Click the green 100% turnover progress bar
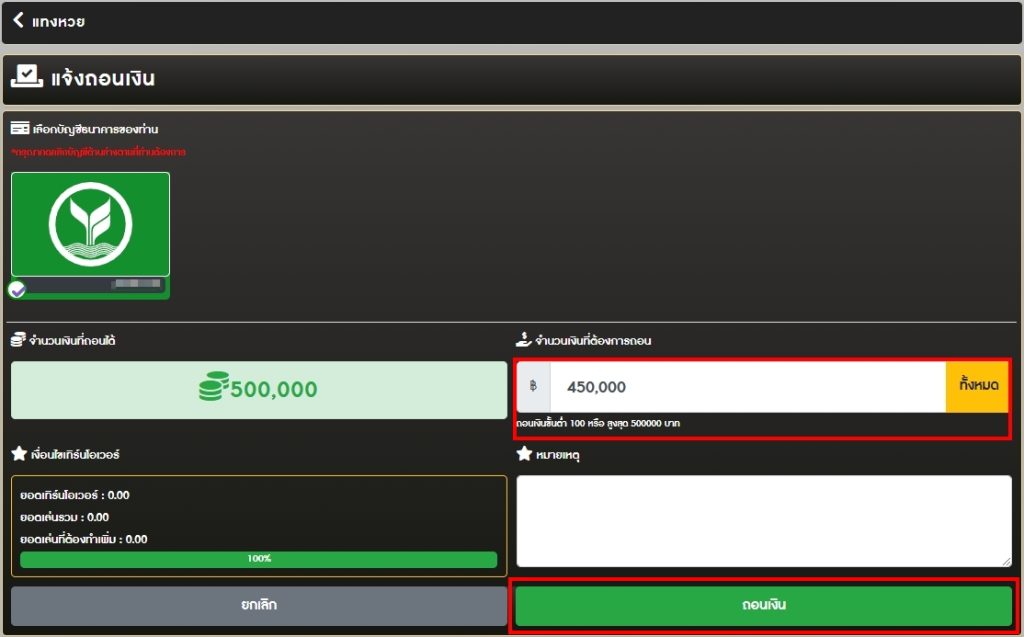Viewport: 1024px width, 637px height. 259,559
